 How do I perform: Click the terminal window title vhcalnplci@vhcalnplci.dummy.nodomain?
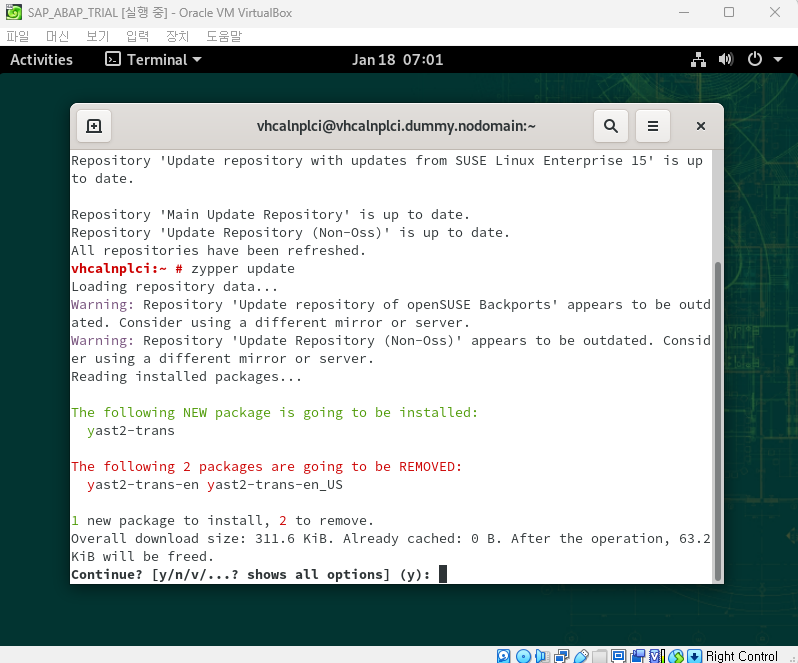pyautogui.click(x=396, y=126)
